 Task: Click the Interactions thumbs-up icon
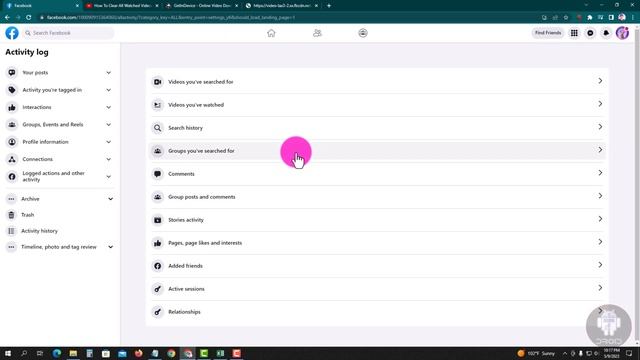[12, 107]
